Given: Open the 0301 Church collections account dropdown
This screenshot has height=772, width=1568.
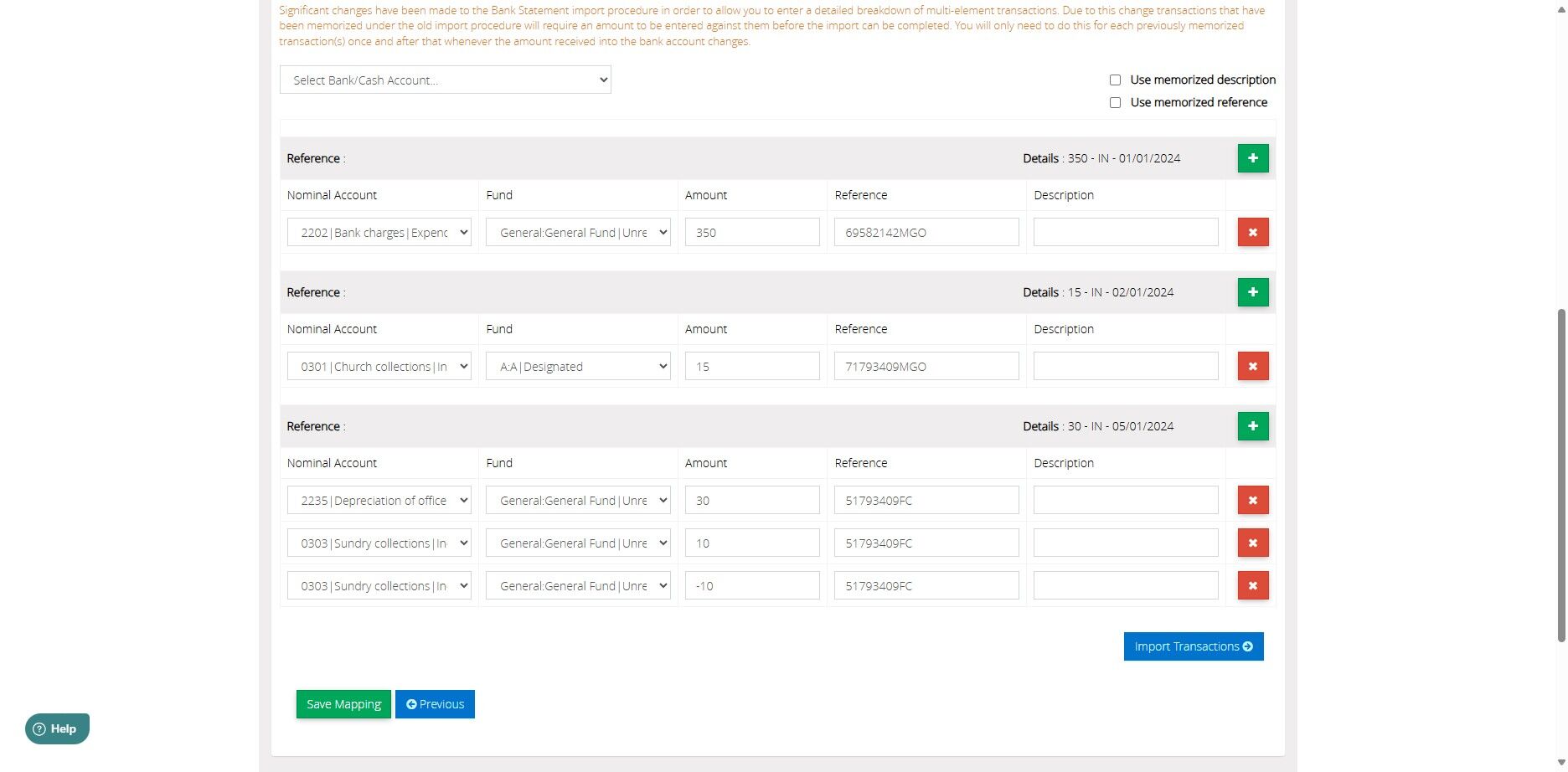Looking at the screenshot, I should click(x=379, y=367).
